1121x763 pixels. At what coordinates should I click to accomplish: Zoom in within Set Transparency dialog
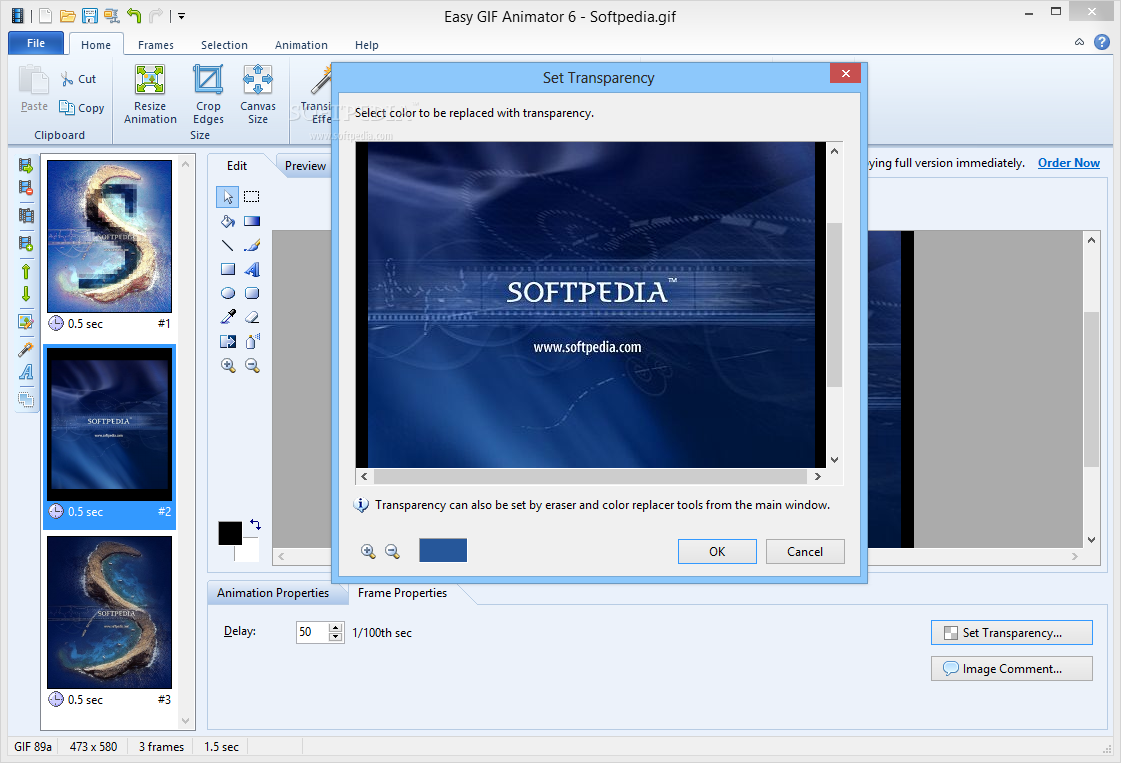(368, 551)
